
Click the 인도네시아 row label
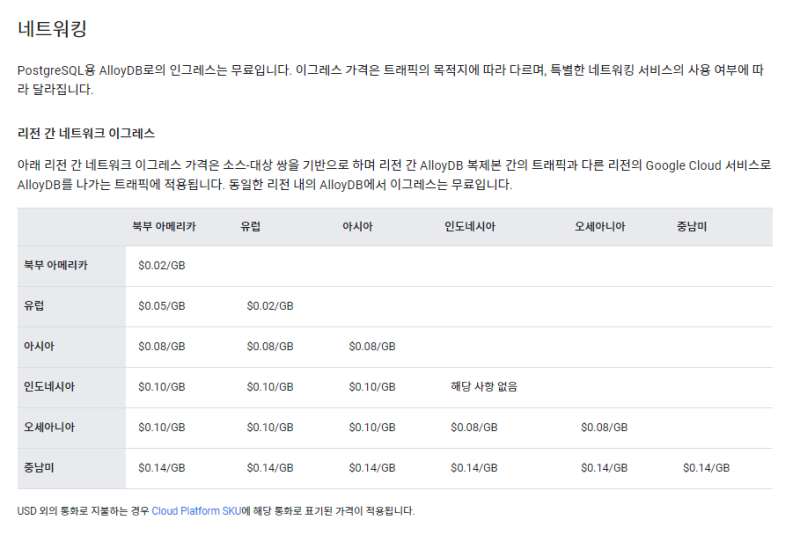coord(49,386)
